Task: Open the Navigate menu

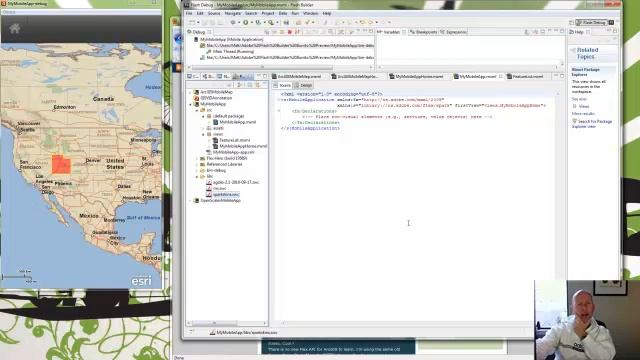Action: point(233,13)
